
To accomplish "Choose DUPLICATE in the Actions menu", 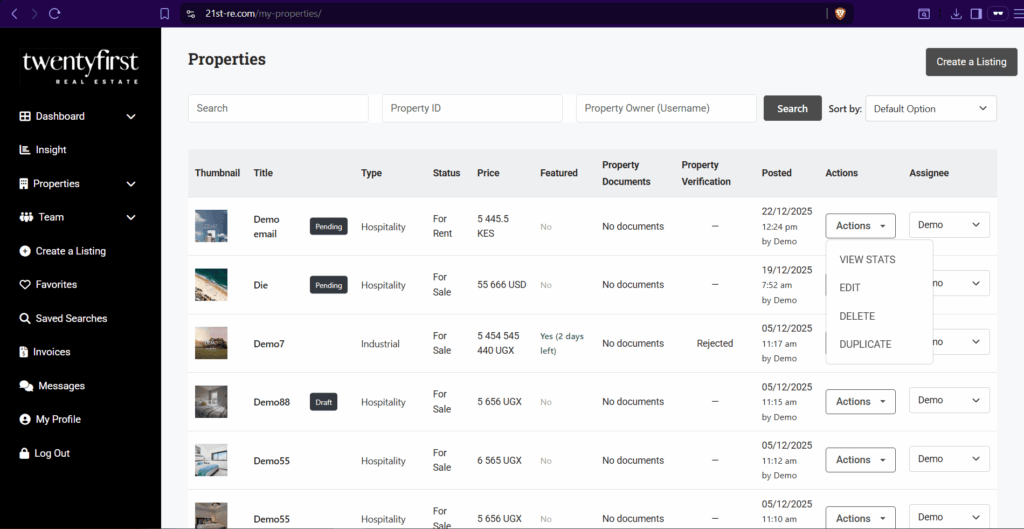I will click(x=865, y=345).
